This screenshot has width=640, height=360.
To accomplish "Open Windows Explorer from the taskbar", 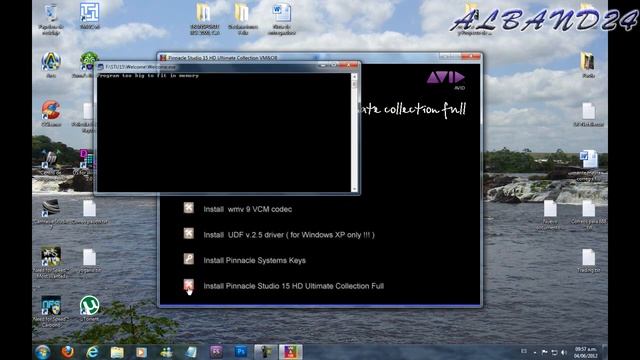I will [x=117, y=351].
